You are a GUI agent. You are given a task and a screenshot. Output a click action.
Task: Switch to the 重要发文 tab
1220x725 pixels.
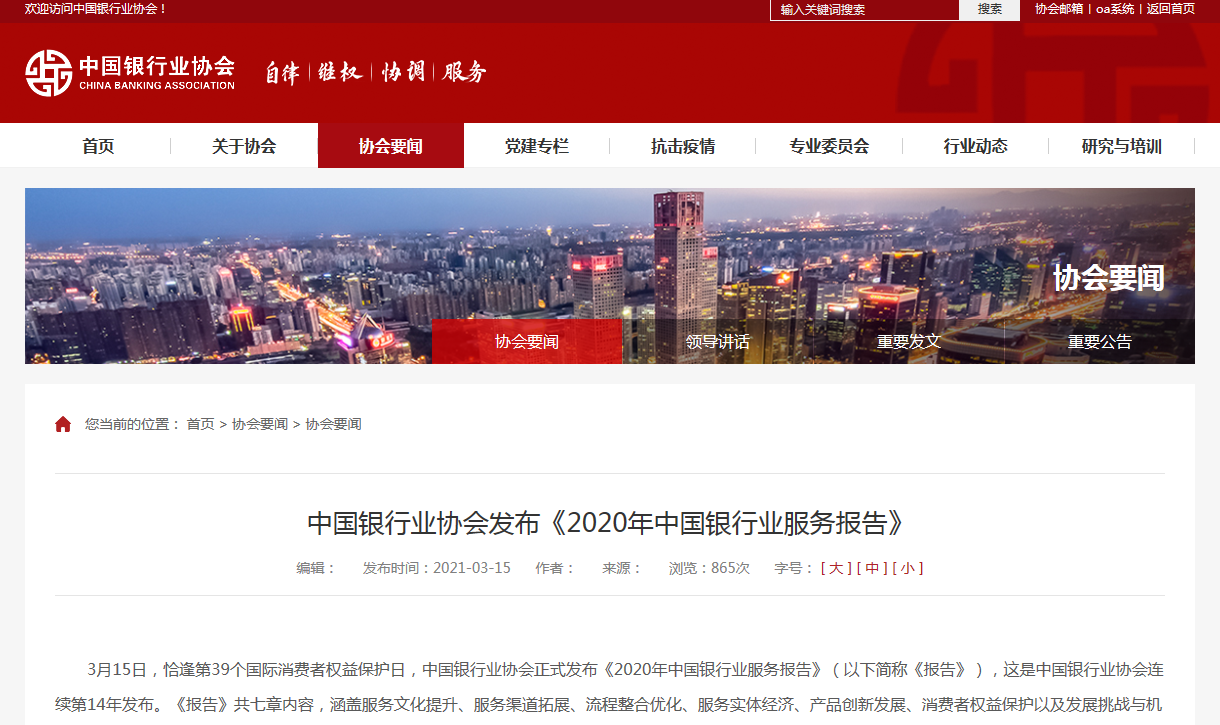click(909, 341)
